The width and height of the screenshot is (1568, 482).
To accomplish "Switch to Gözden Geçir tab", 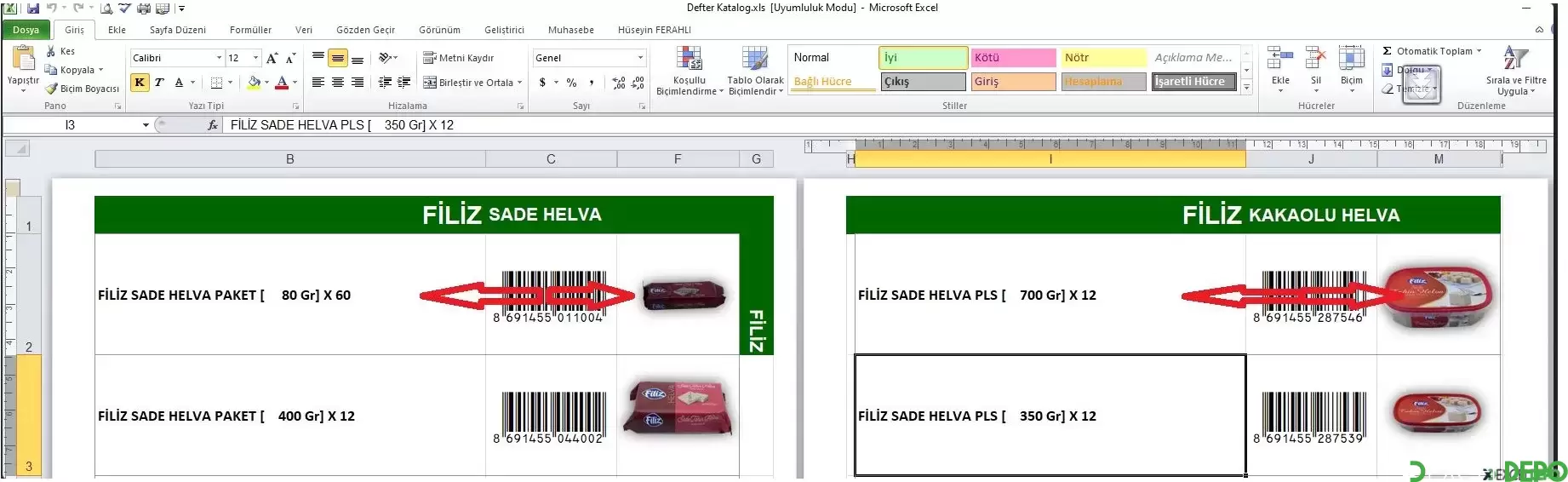I will pos(365,30).
